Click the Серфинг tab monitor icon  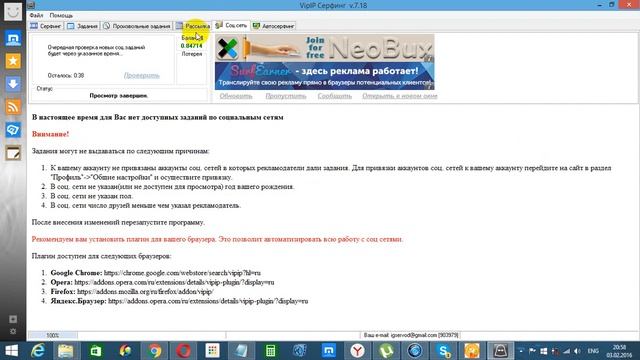(34, 26)
